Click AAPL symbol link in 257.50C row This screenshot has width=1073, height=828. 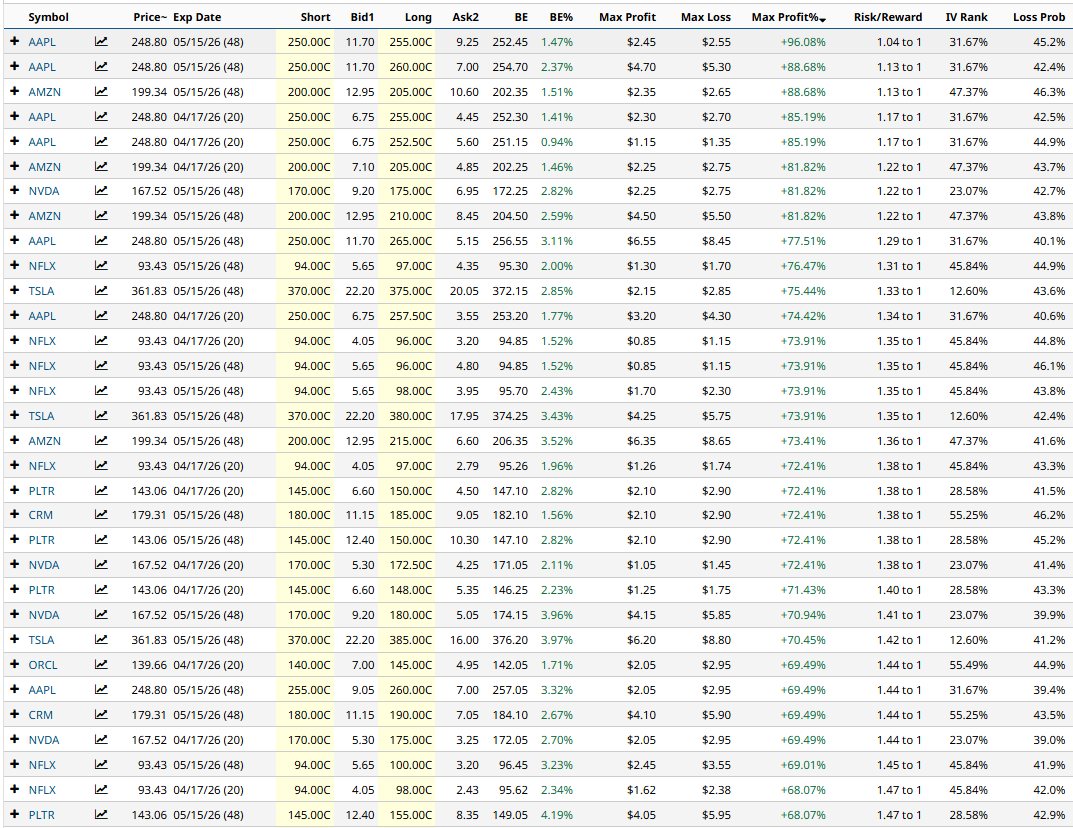pyautogui.click(x=42, y=316)
